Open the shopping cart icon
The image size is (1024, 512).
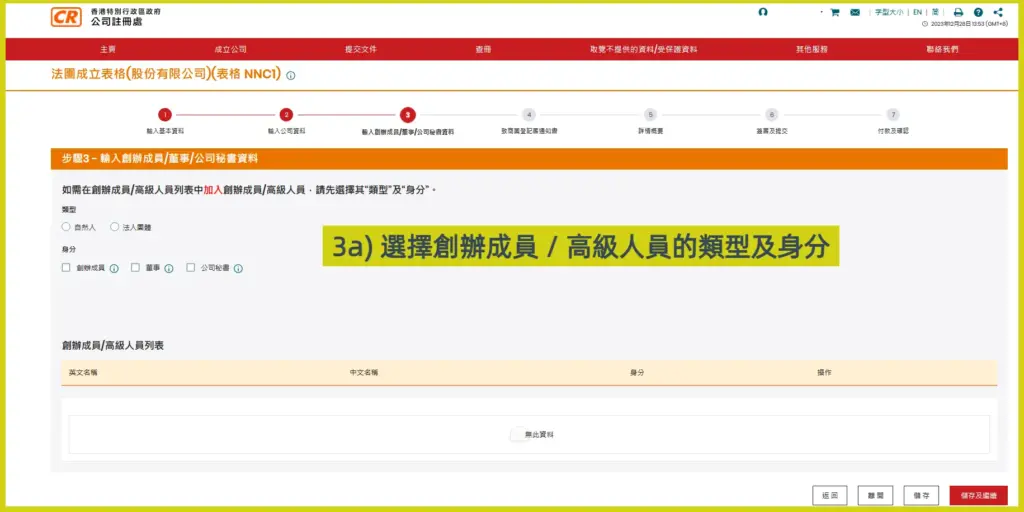tap(835, 12)
